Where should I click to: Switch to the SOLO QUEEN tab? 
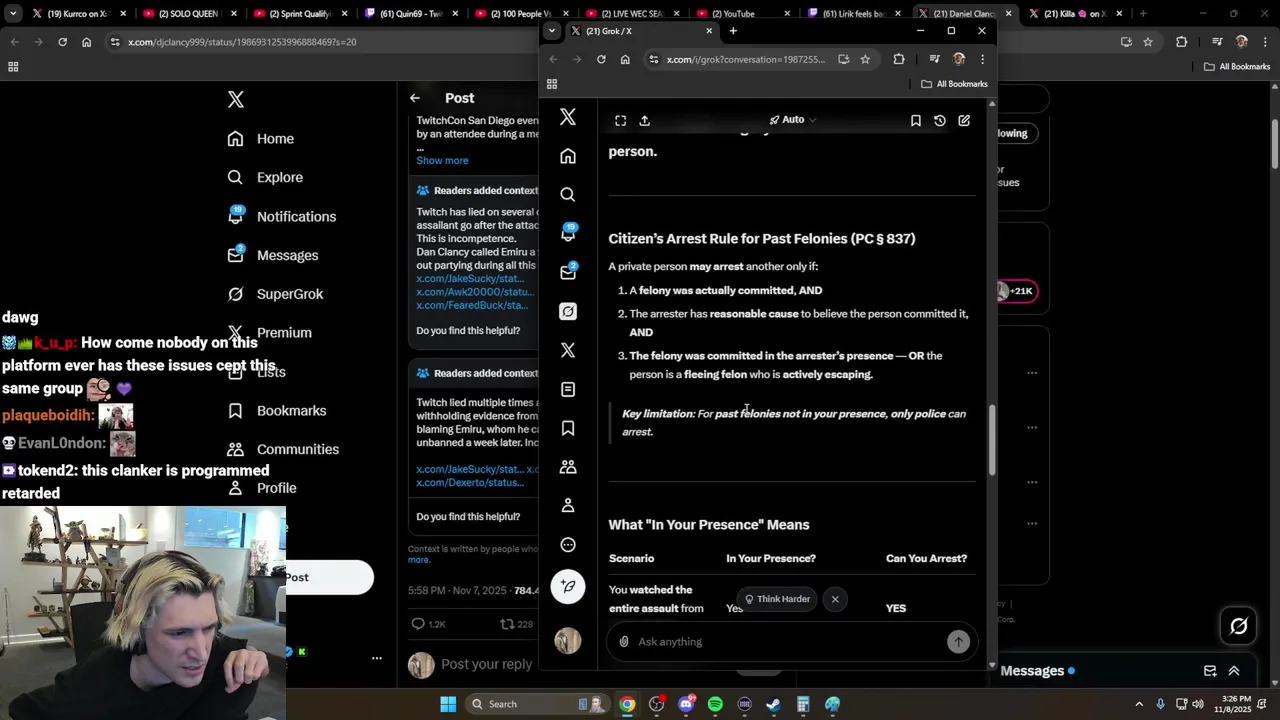coord(188,14)
